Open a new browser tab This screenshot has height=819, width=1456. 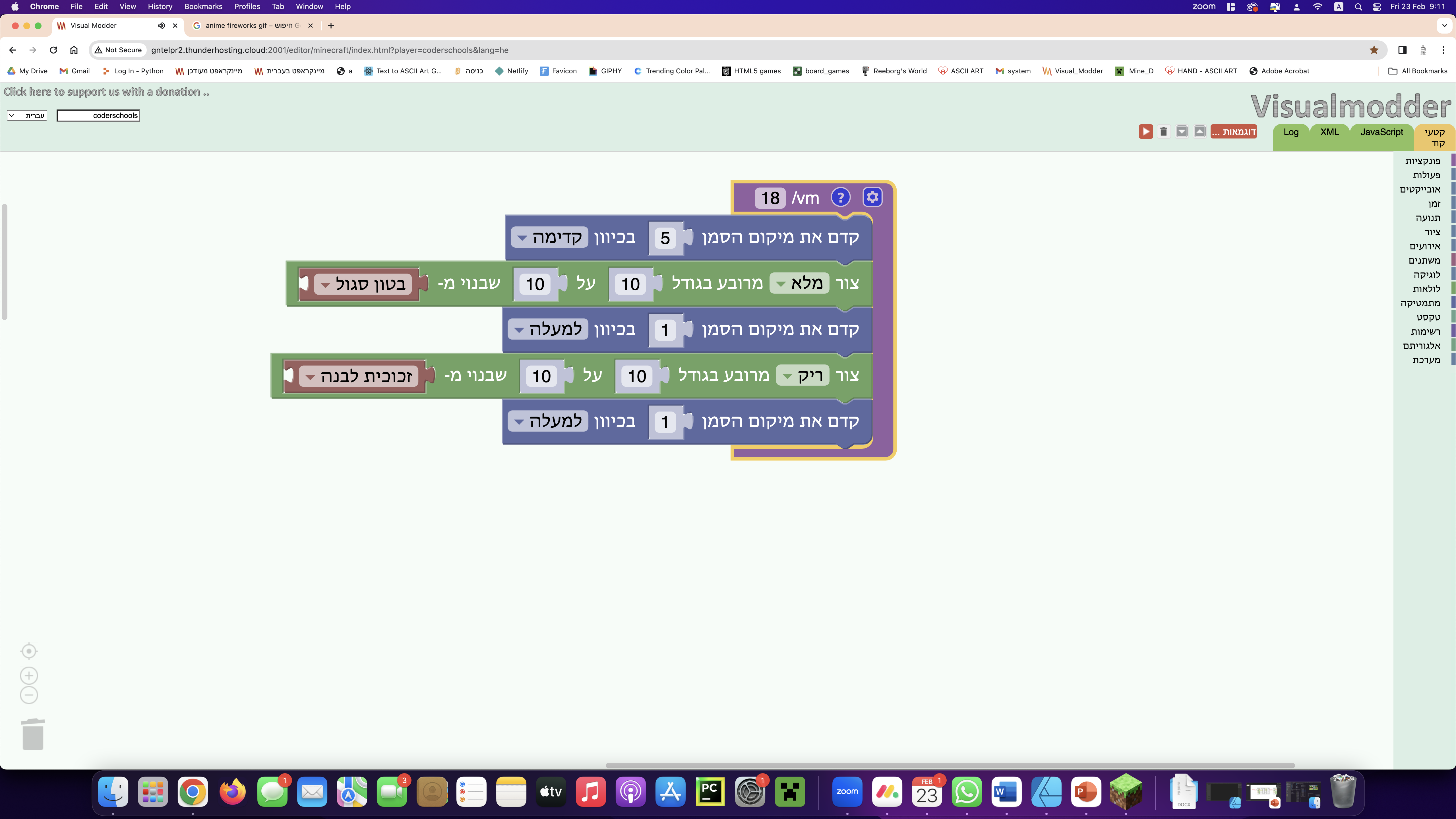point(331,25)
